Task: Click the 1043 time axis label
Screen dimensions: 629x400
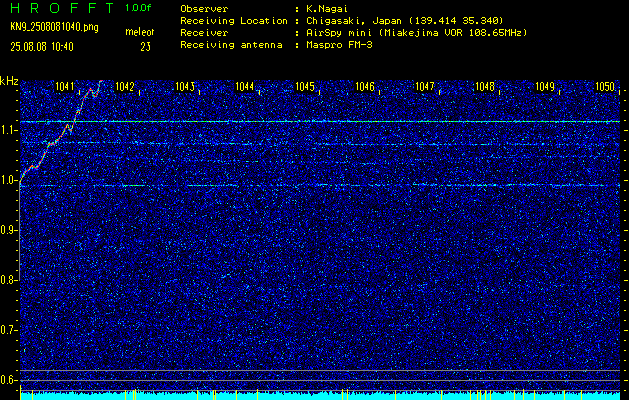Action: pyautogui.click(x=185, y=86)
